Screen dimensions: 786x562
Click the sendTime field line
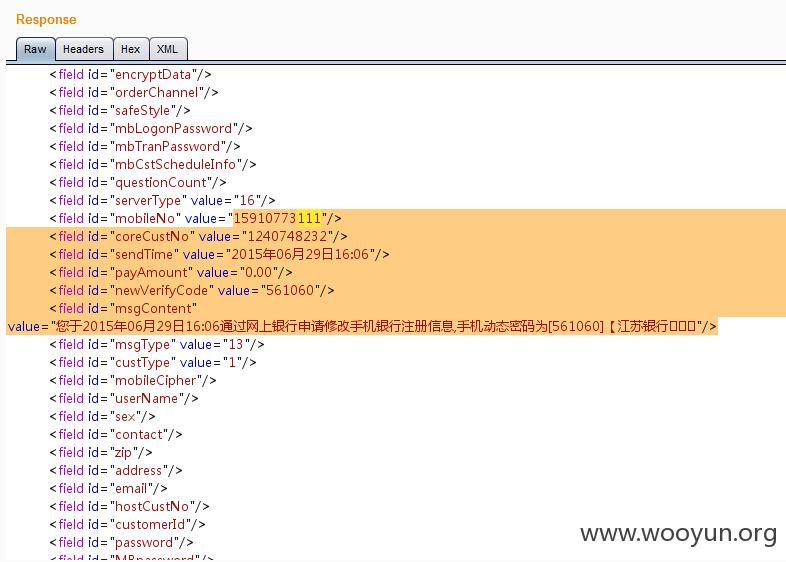pyautogui.click(x=219, y=255)
